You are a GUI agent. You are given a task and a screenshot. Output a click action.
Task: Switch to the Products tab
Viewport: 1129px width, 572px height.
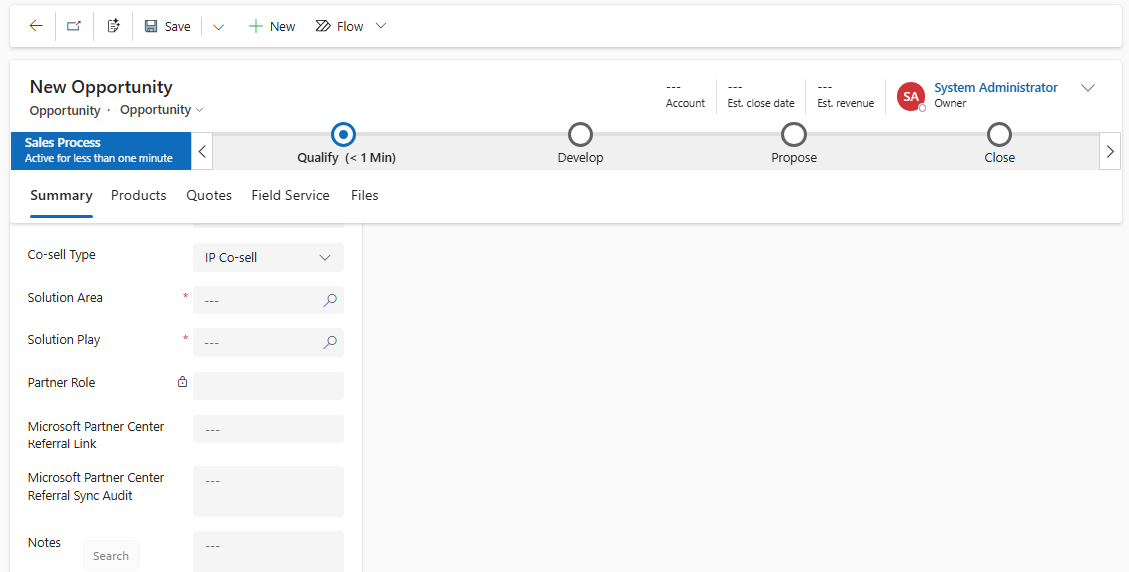(x=139, y=195)
